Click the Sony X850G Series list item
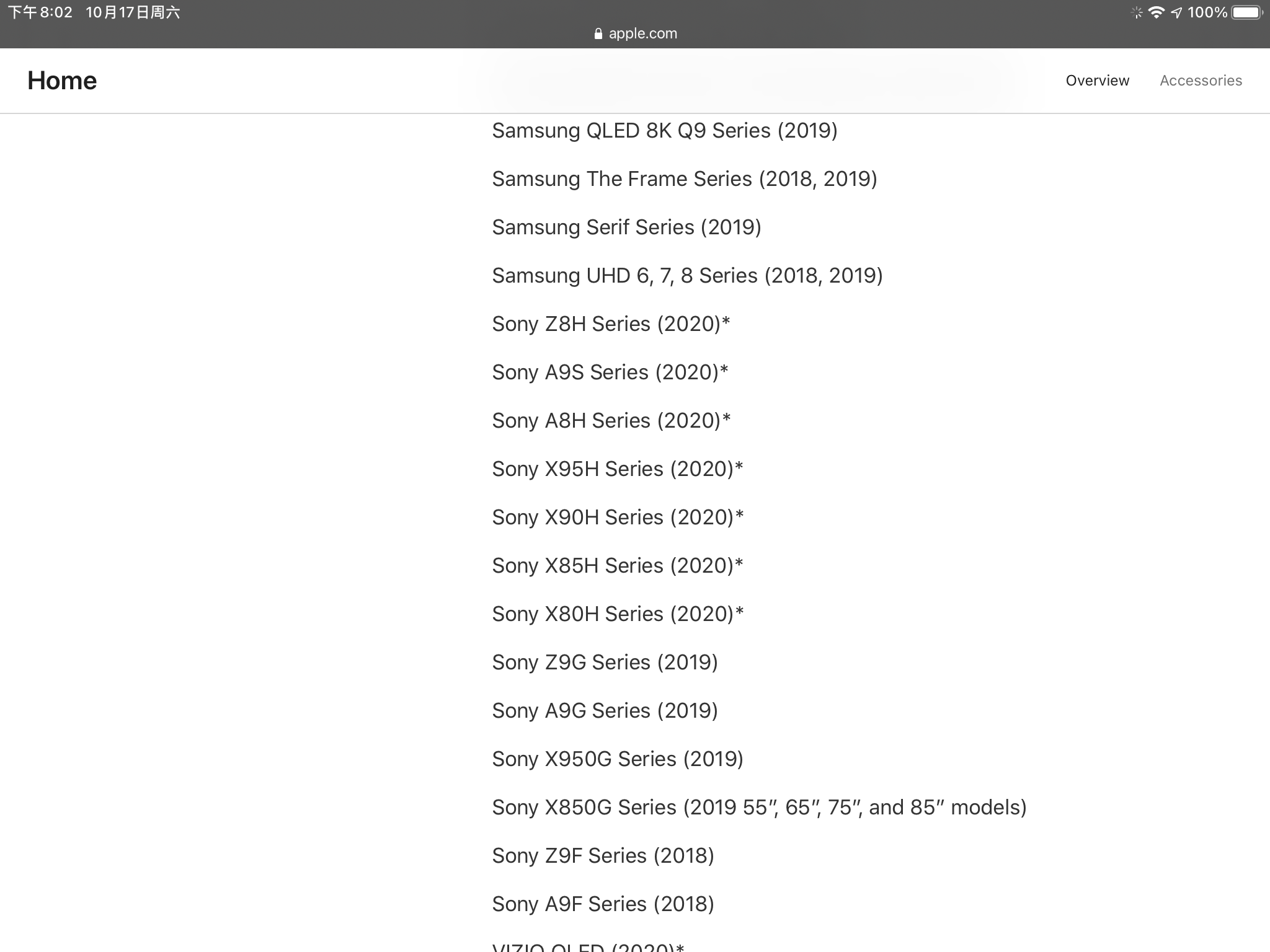The image size is (1270, 952). [759, 808]
